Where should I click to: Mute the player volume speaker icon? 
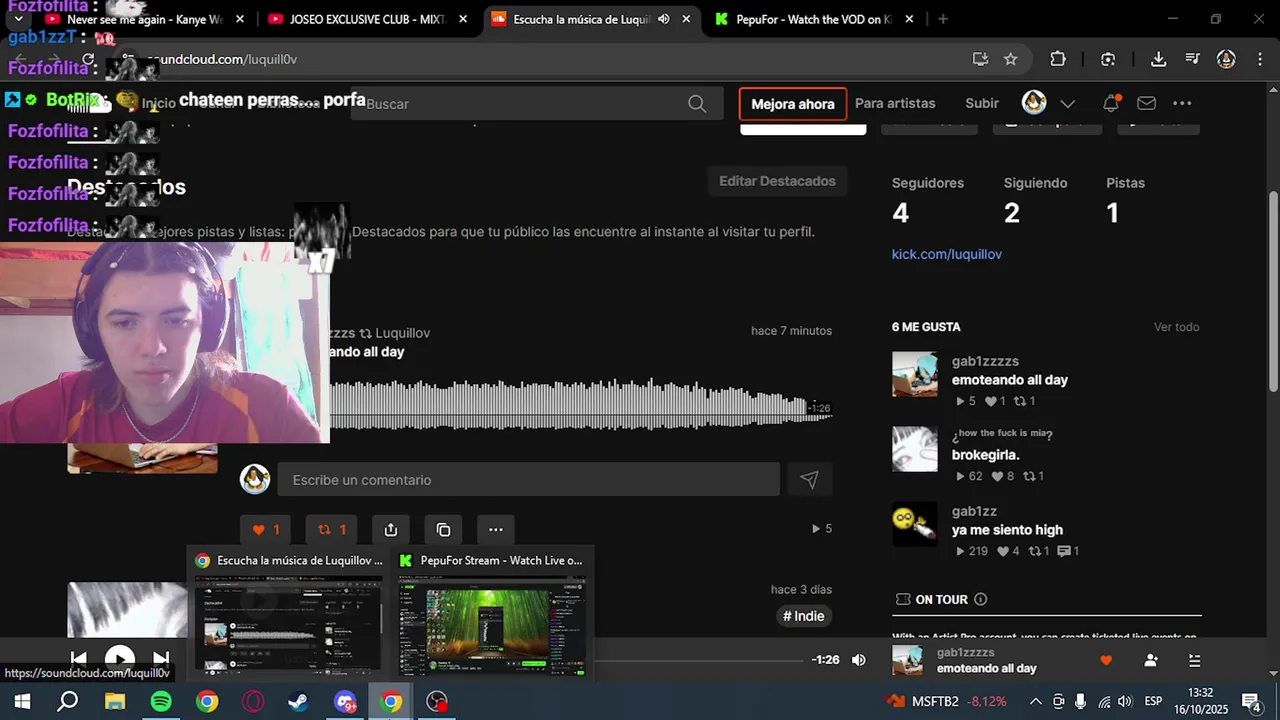(859, 660)
